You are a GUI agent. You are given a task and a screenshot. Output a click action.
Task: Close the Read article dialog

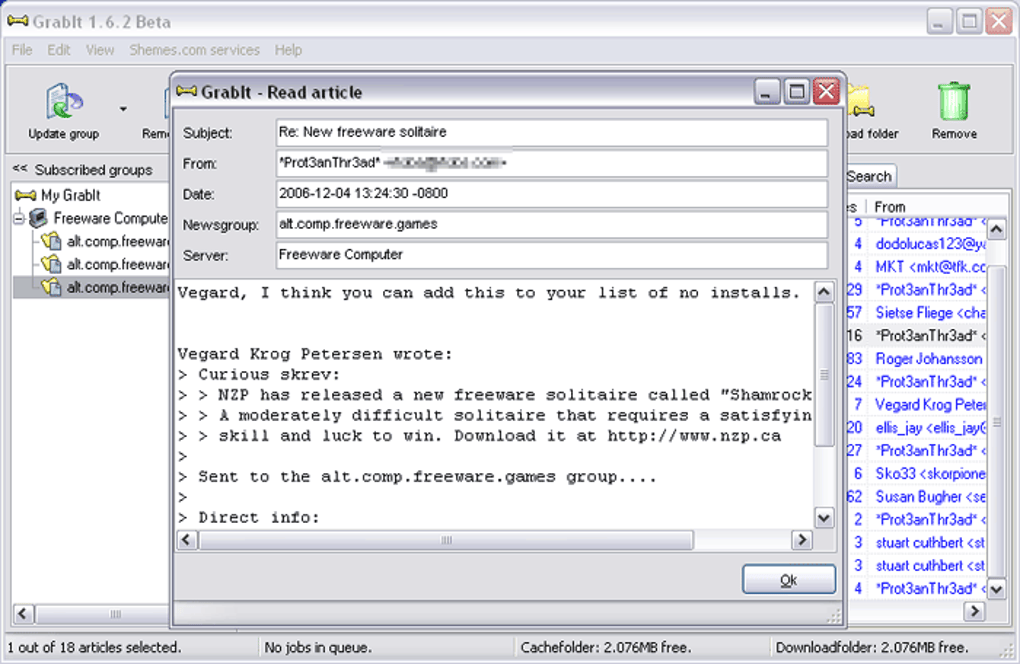(x=826, y=92)
